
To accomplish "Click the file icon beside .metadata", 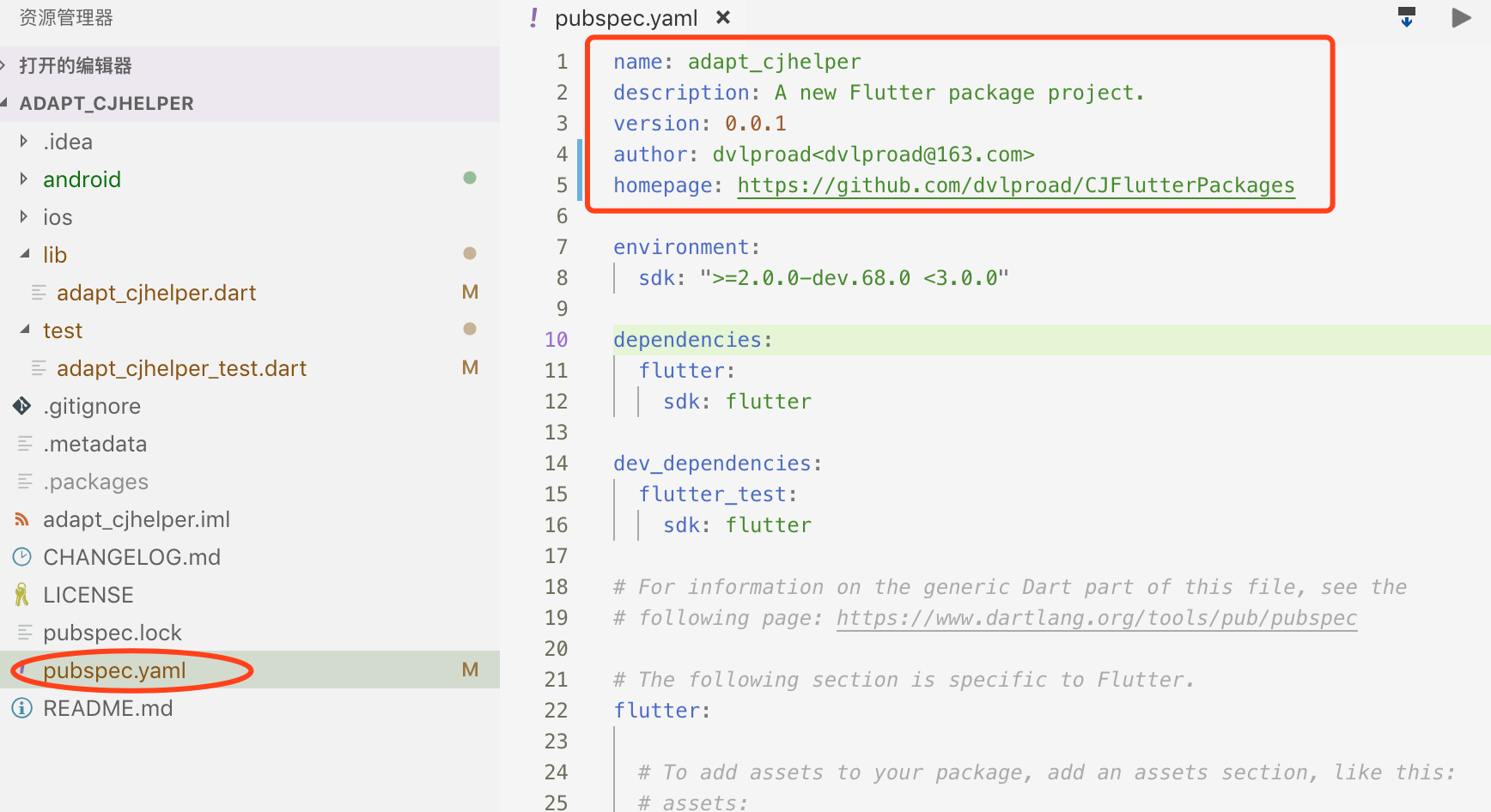I will [25, 444].
